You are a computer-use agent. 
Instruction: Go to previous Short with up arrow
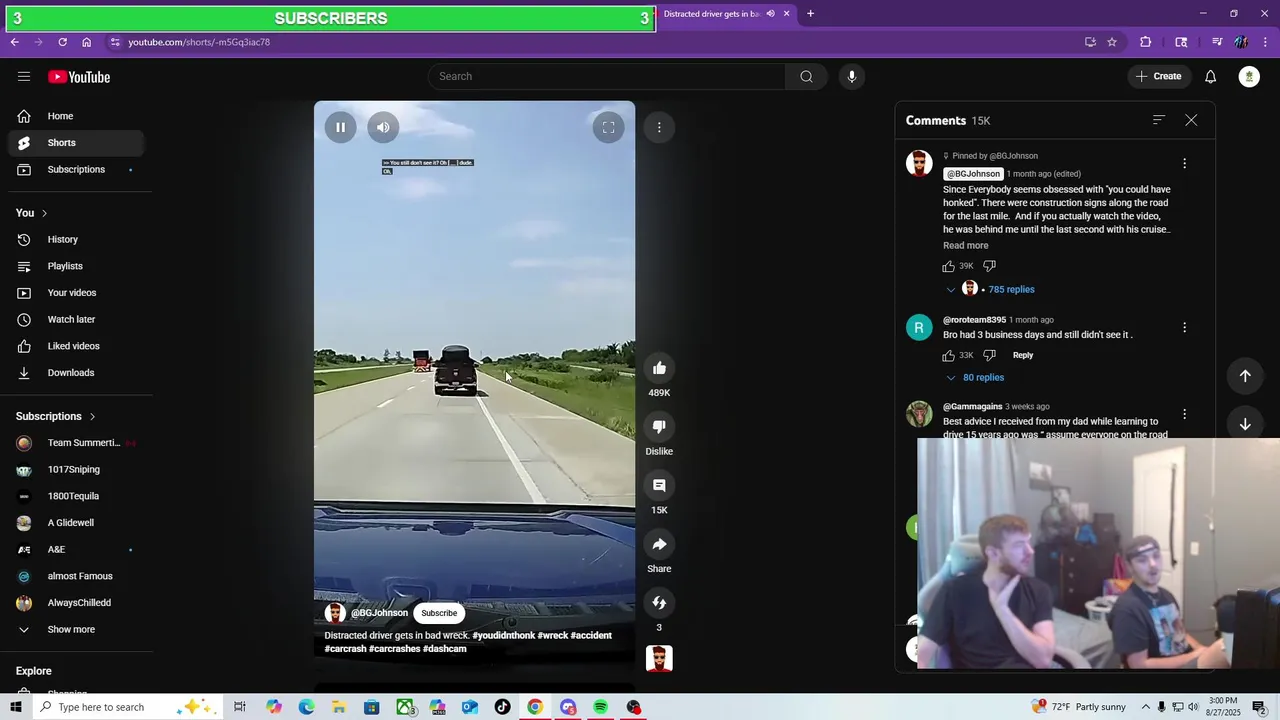(1245, 376)
